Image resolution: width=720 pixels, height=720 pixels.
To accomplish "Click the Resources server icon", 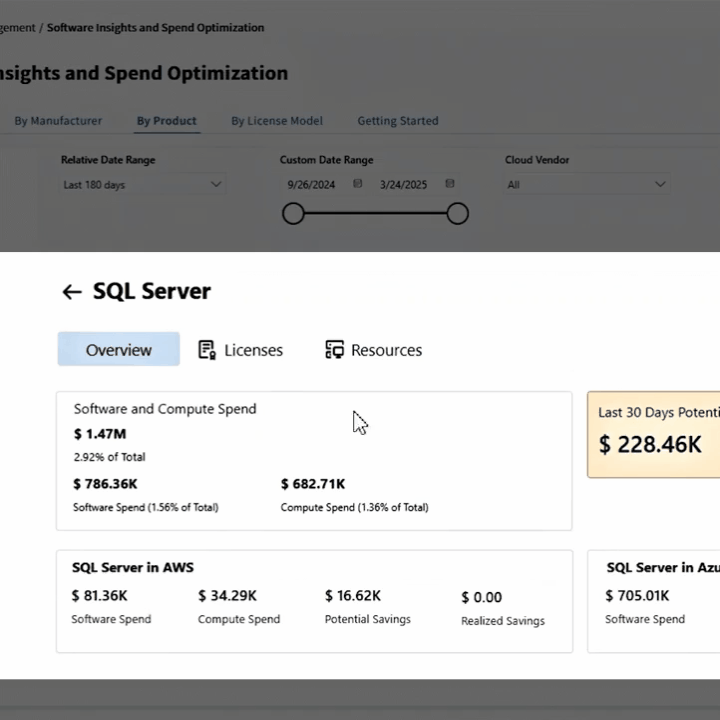I will click(x=334, y=350).
